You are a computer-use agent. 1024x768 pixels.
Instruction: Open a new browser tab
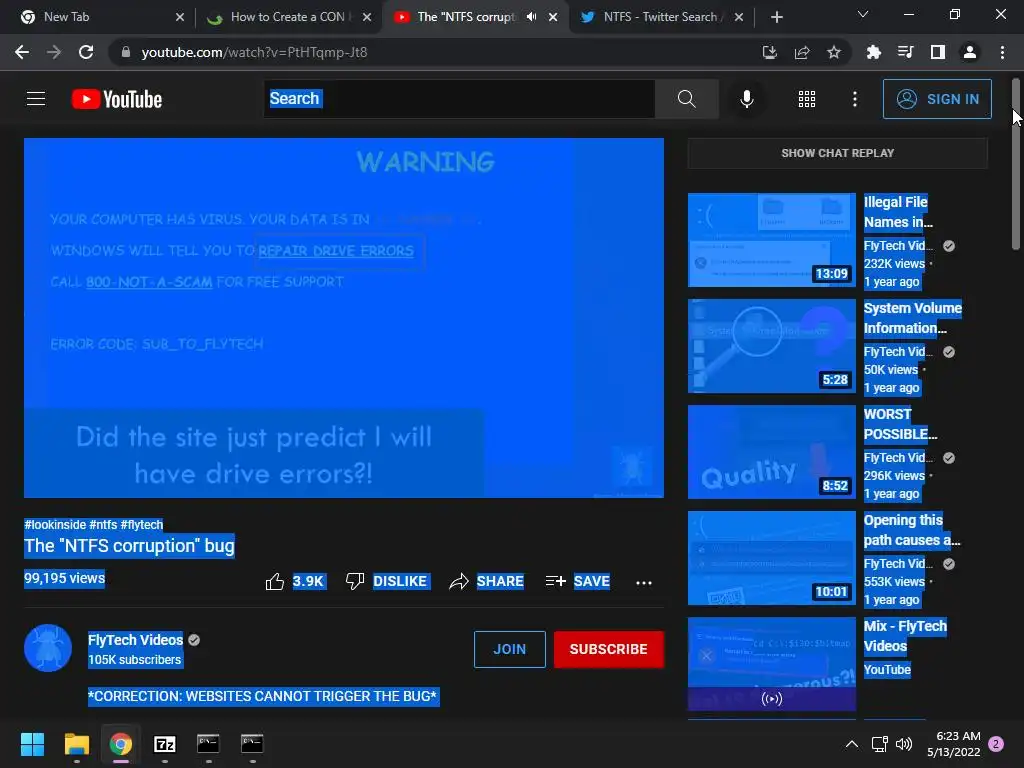[x=776, y=17]
